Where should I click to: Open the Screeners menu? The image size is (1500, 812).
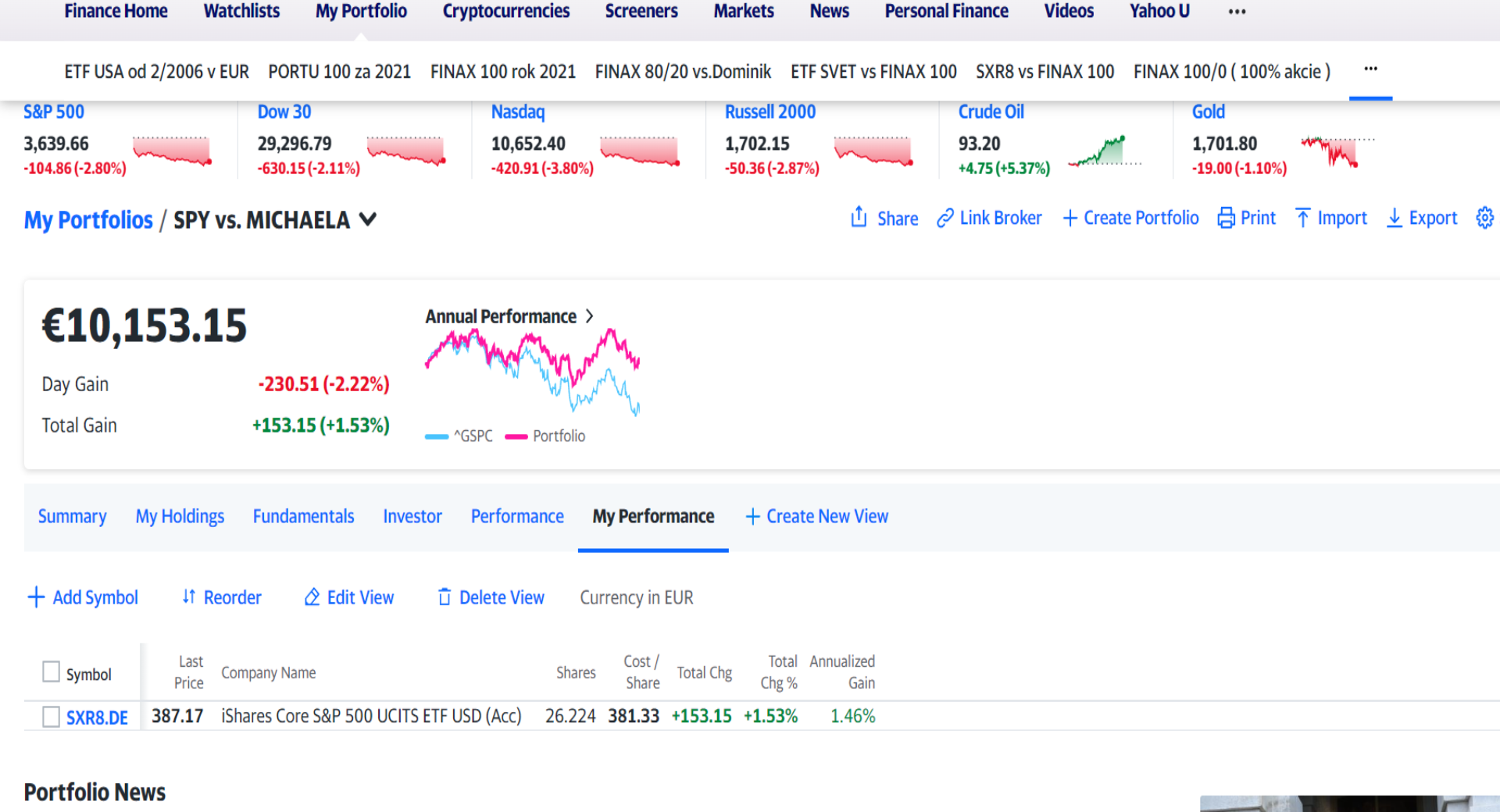(641, 12)
